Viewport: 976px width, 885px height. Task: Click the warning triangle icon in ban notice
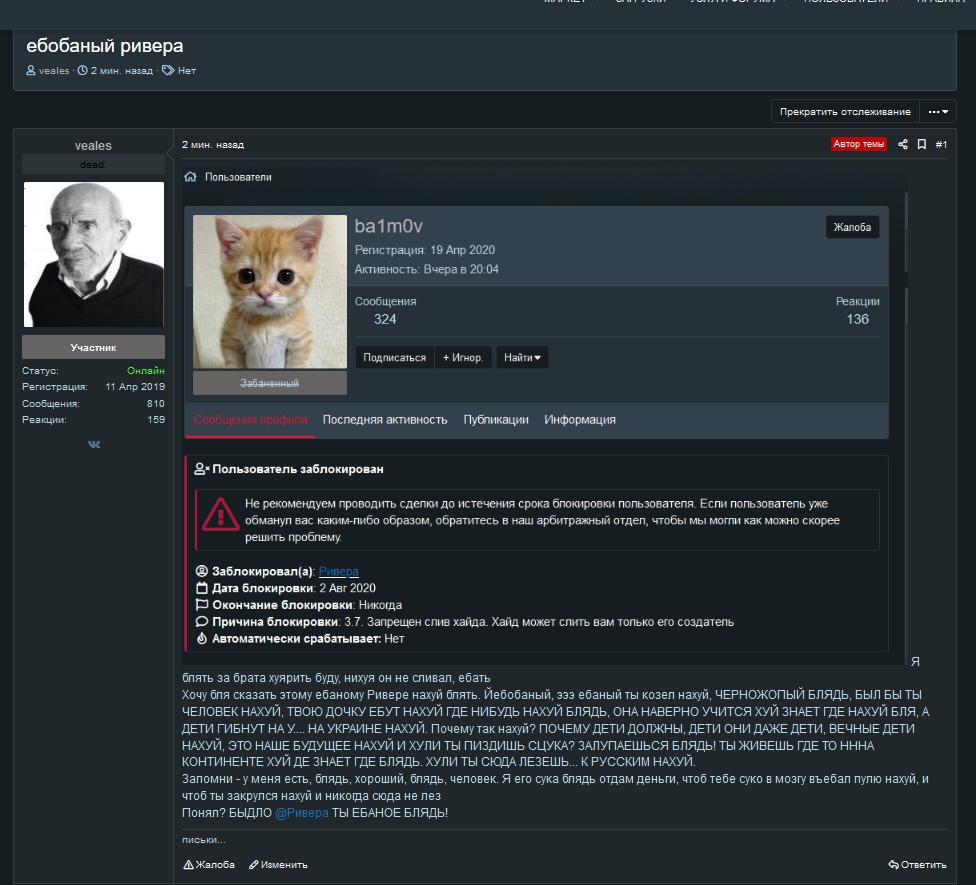pyautogui.click(x=220, y=514)
